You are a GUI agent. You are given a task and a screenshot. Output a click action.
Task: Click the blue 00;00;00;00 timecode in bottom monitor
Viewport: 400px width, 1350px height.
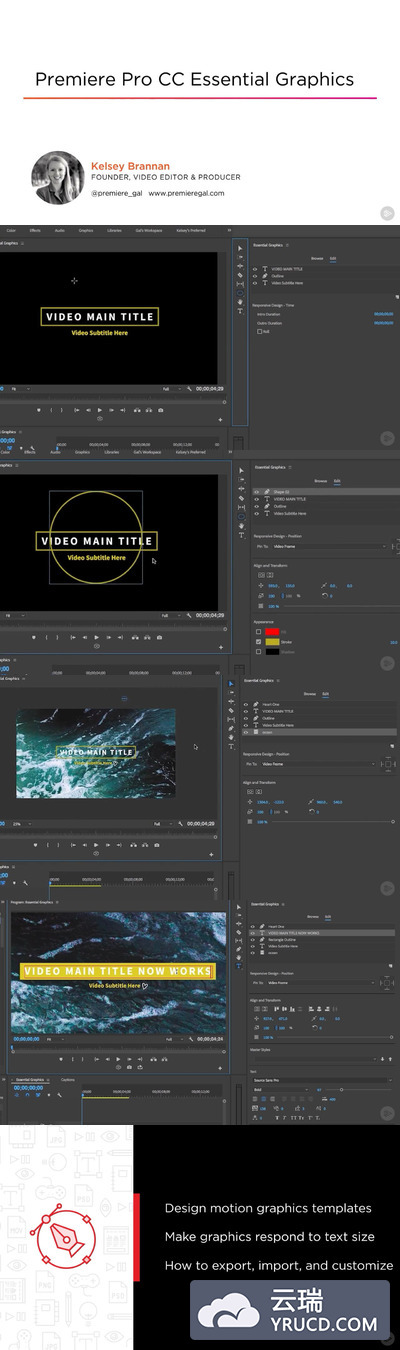(27, 1039)
